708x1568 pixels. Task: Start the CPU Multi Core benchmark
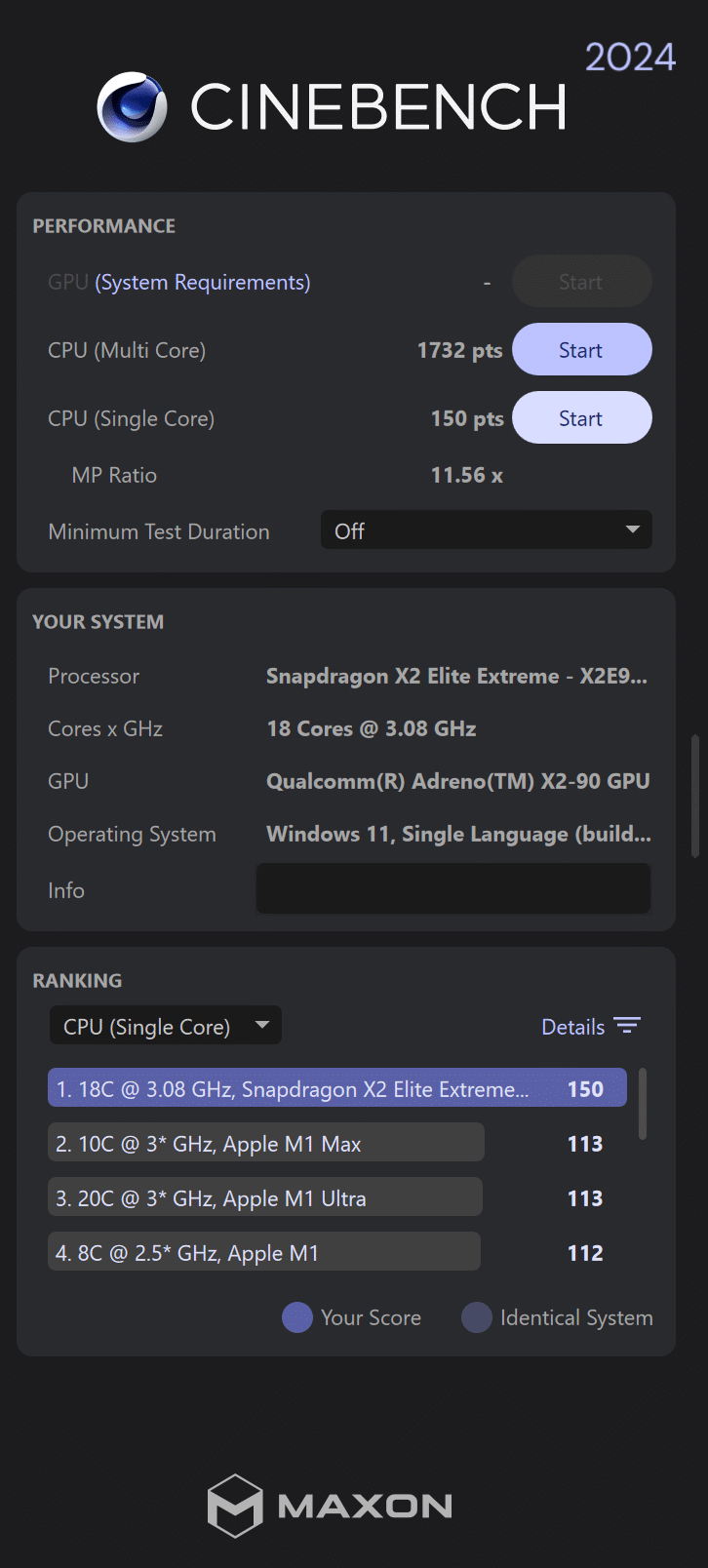(581, 350)
